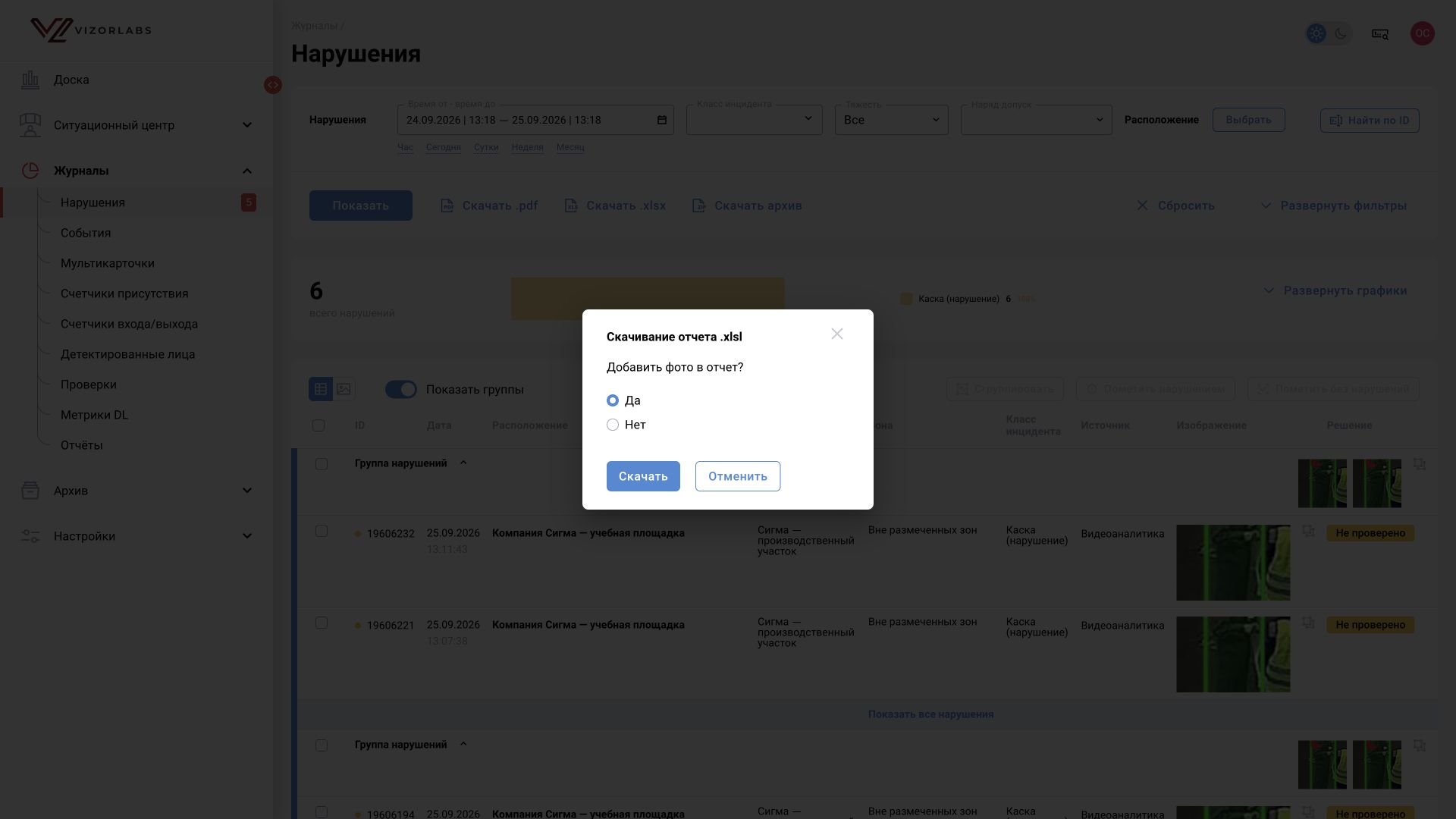Screen dimensions: 1456x819
Task: Open the camera search icon in header
Action: pos(1380,33)
